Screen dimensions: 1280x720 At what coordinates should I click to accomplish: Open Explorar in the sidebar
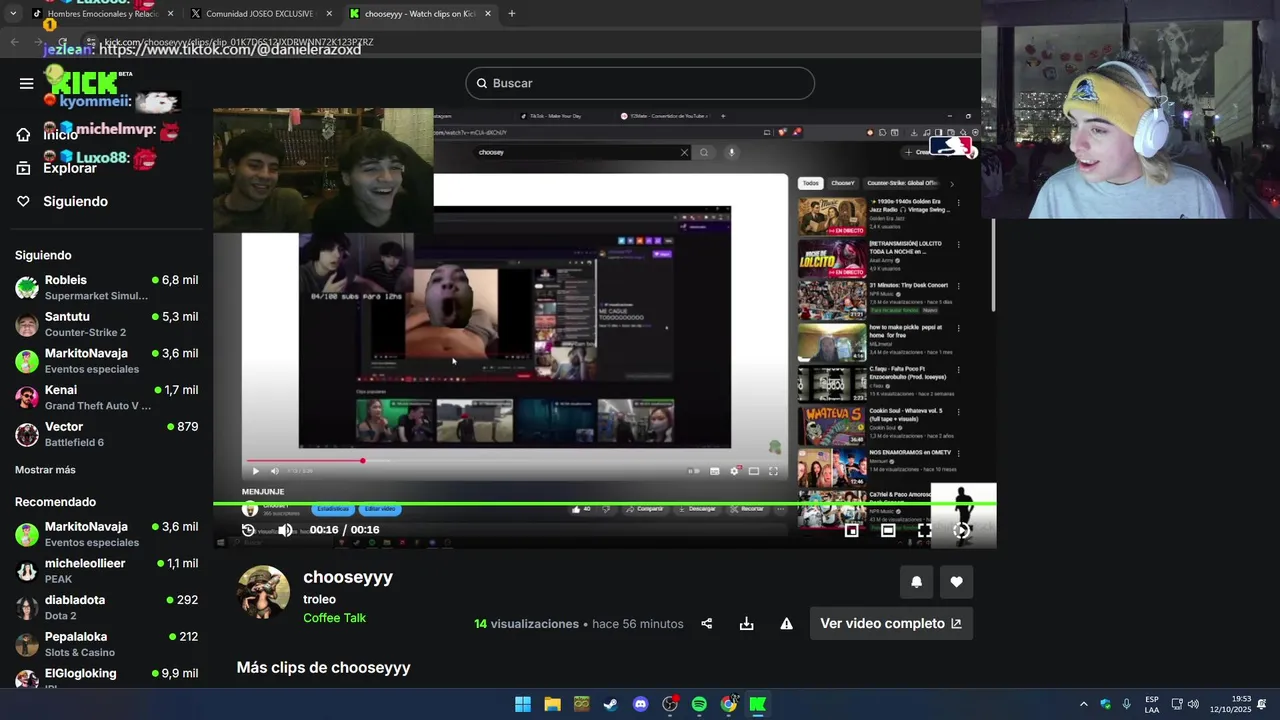pyautogui.click(x=70, y=168)
